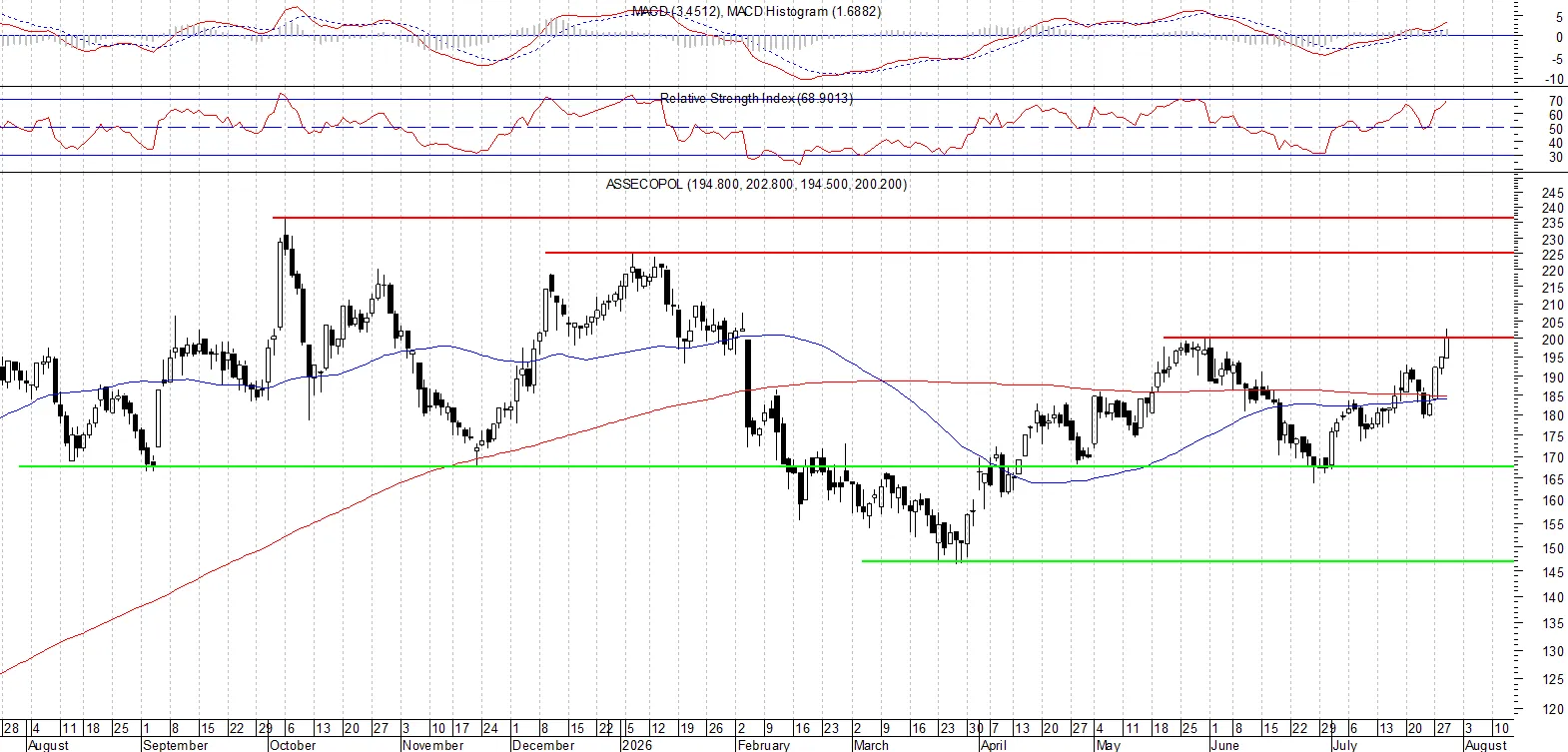This screenshot has width=1568, height=752.
Task: Select the 185 price axis value
Action: (x=1553, y=396)
